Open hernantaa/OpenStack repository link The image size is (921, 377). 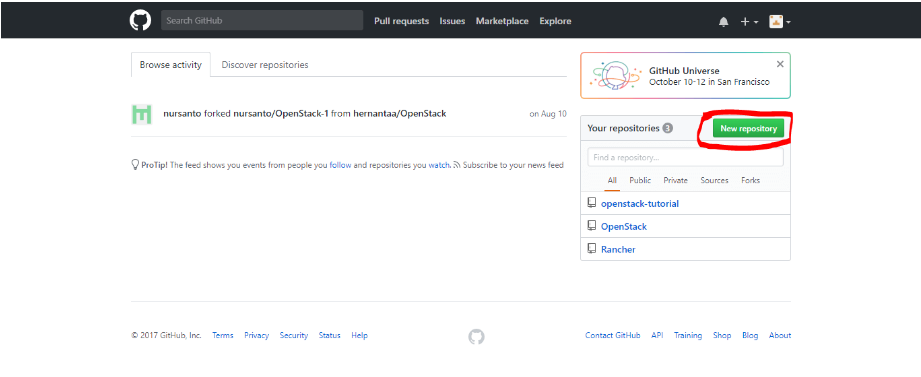tap(399, 114)
